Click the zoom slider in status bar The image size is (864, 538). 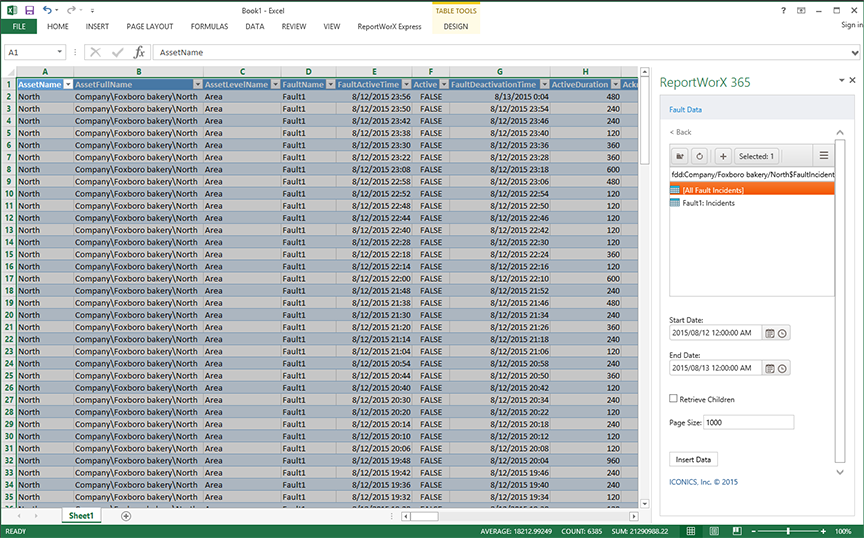tap(789, 531)
